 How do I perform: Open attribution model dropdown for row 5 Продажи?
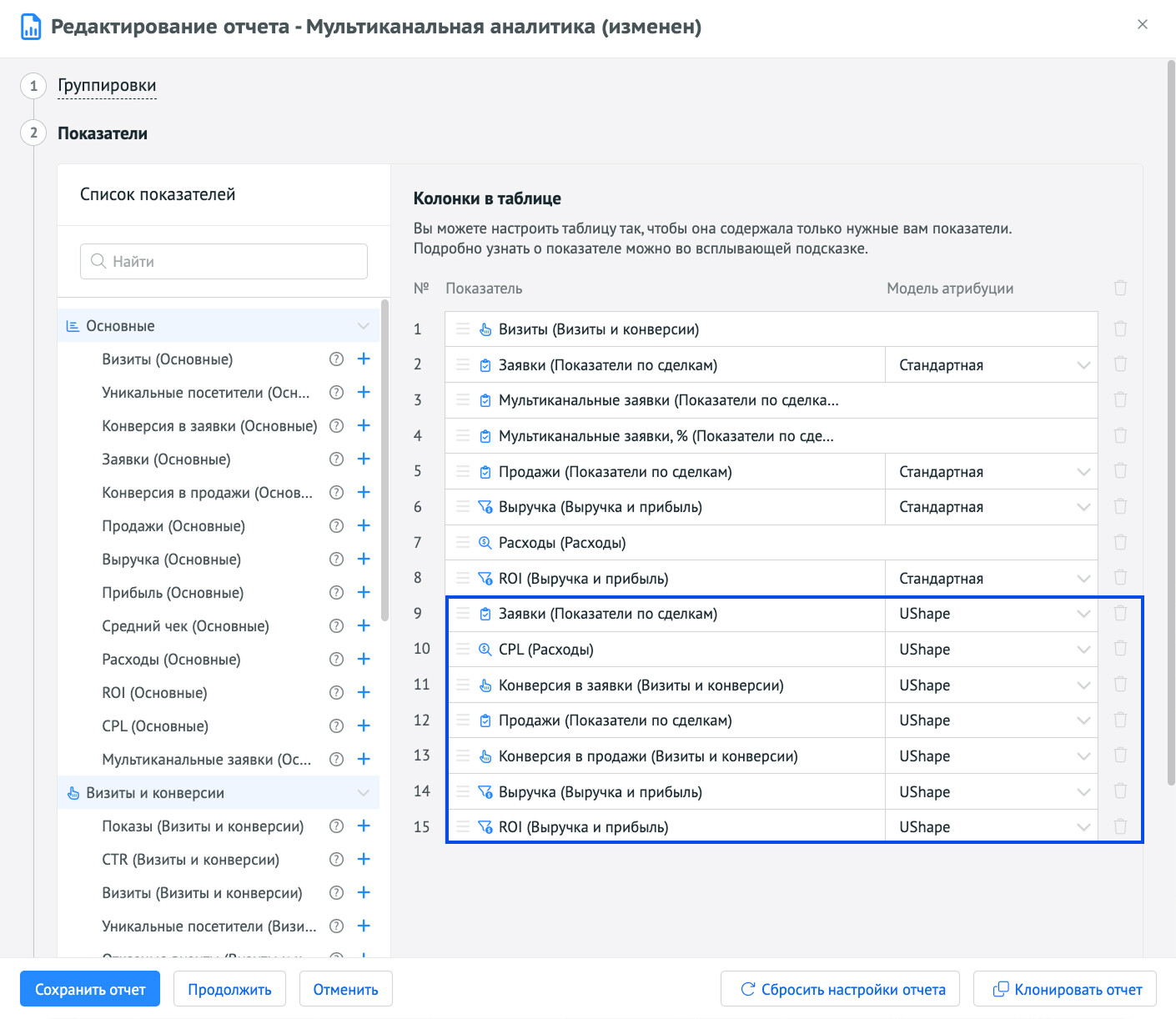[992, 471]
